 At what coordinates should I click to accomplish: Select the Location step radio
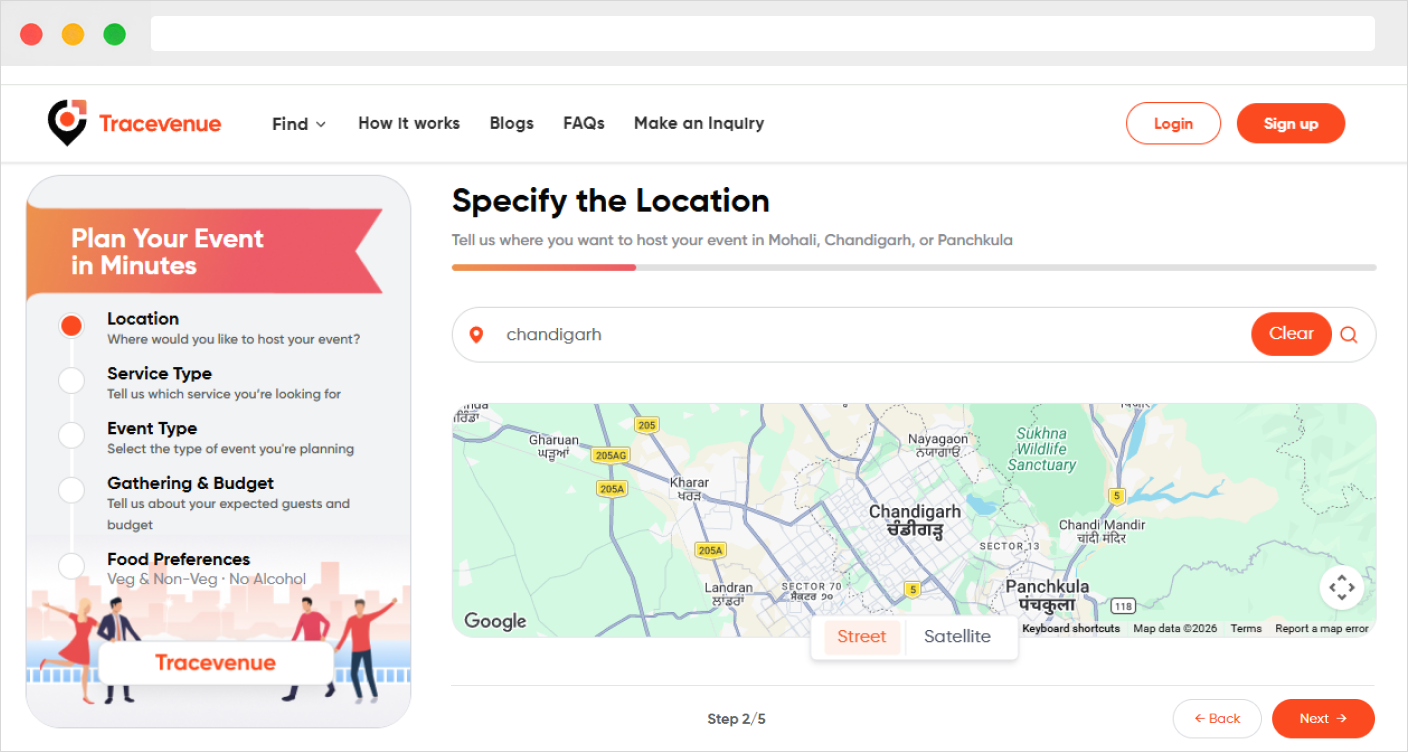(x=71, y=326)
